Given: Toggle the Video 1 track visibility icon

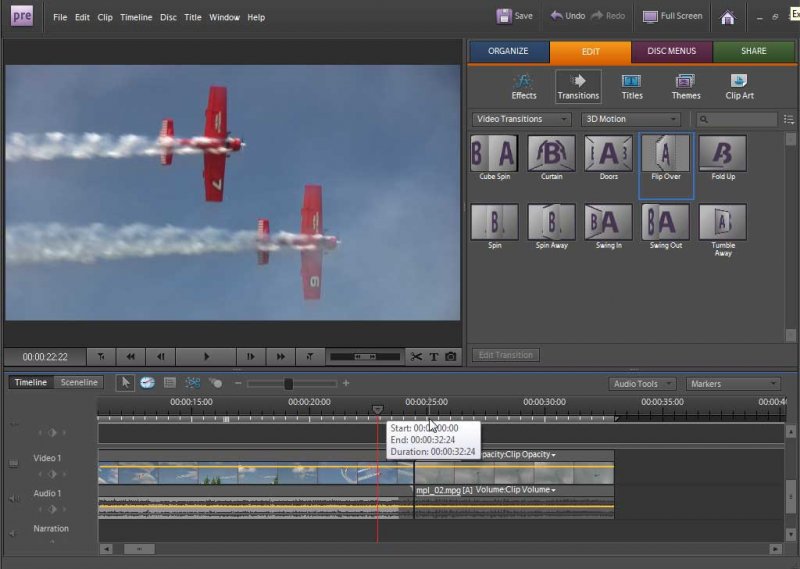Looking at the screenshot, I should click(x=14, y=462).
